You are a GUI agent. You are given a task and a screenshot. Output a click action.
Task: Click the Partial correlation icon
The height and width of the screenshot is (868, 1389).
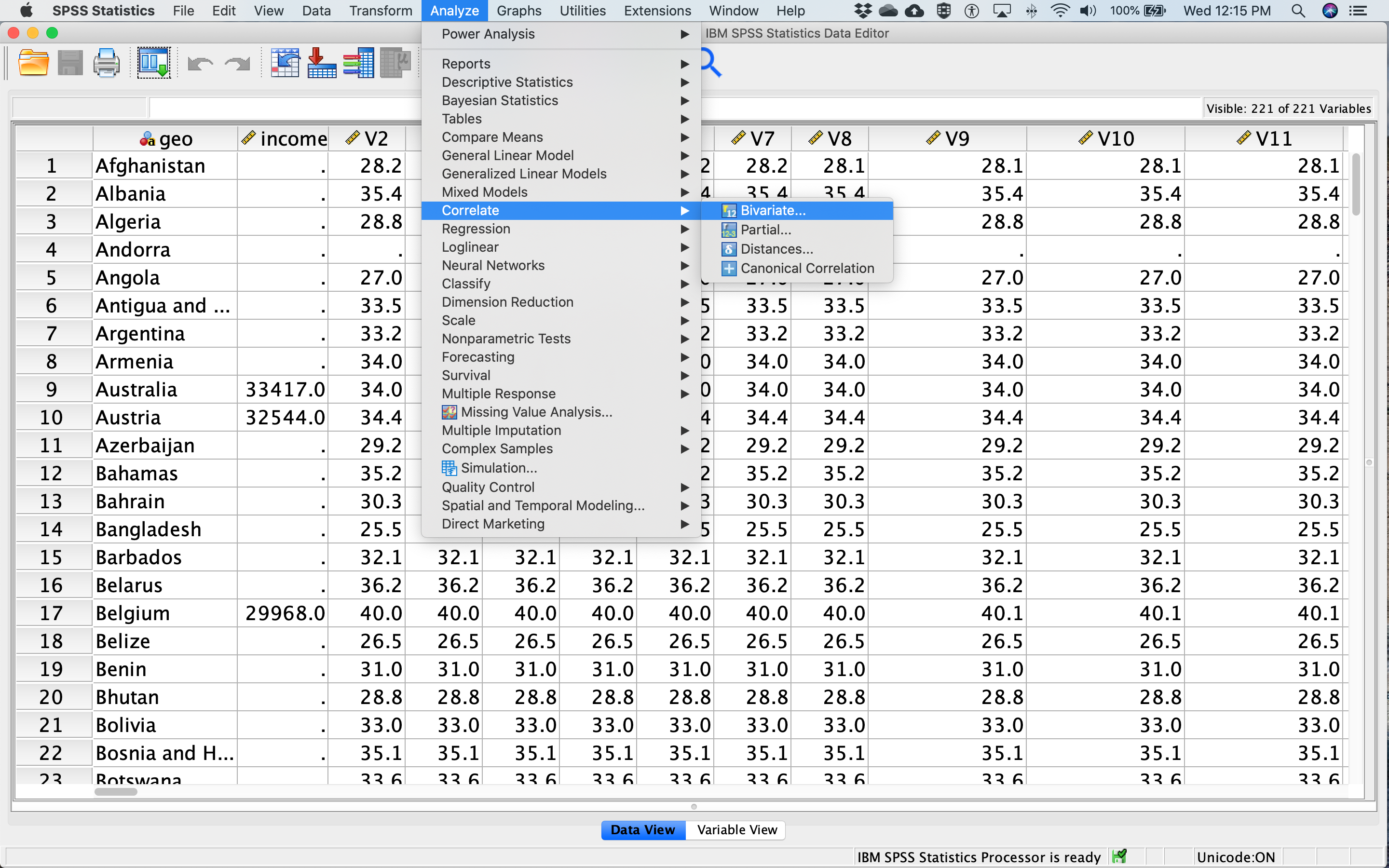click(729, 230)
